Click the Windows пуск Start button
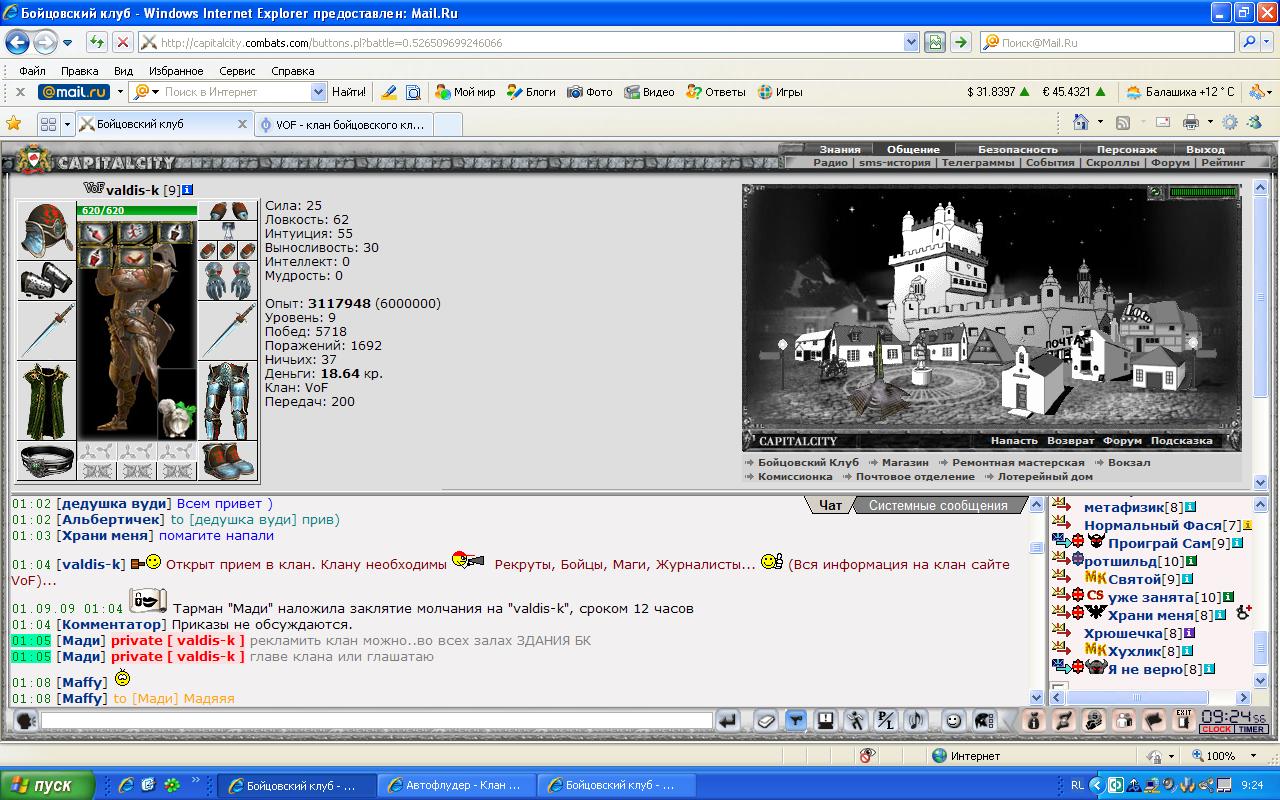This screenshot has width=1280, height=800. coord(48,785)
